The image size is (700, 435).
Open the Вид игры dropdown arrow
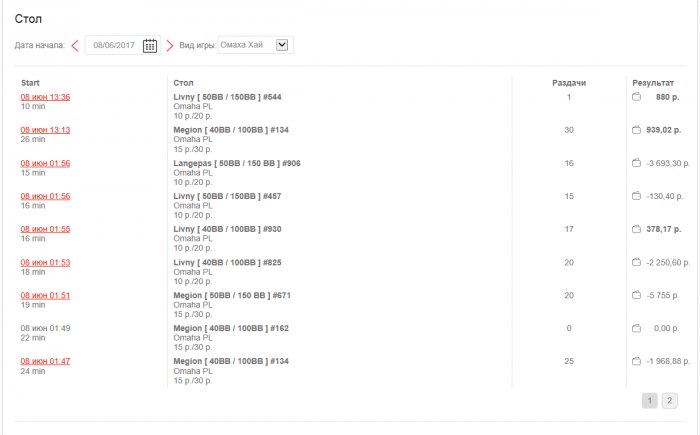point(282,45)
